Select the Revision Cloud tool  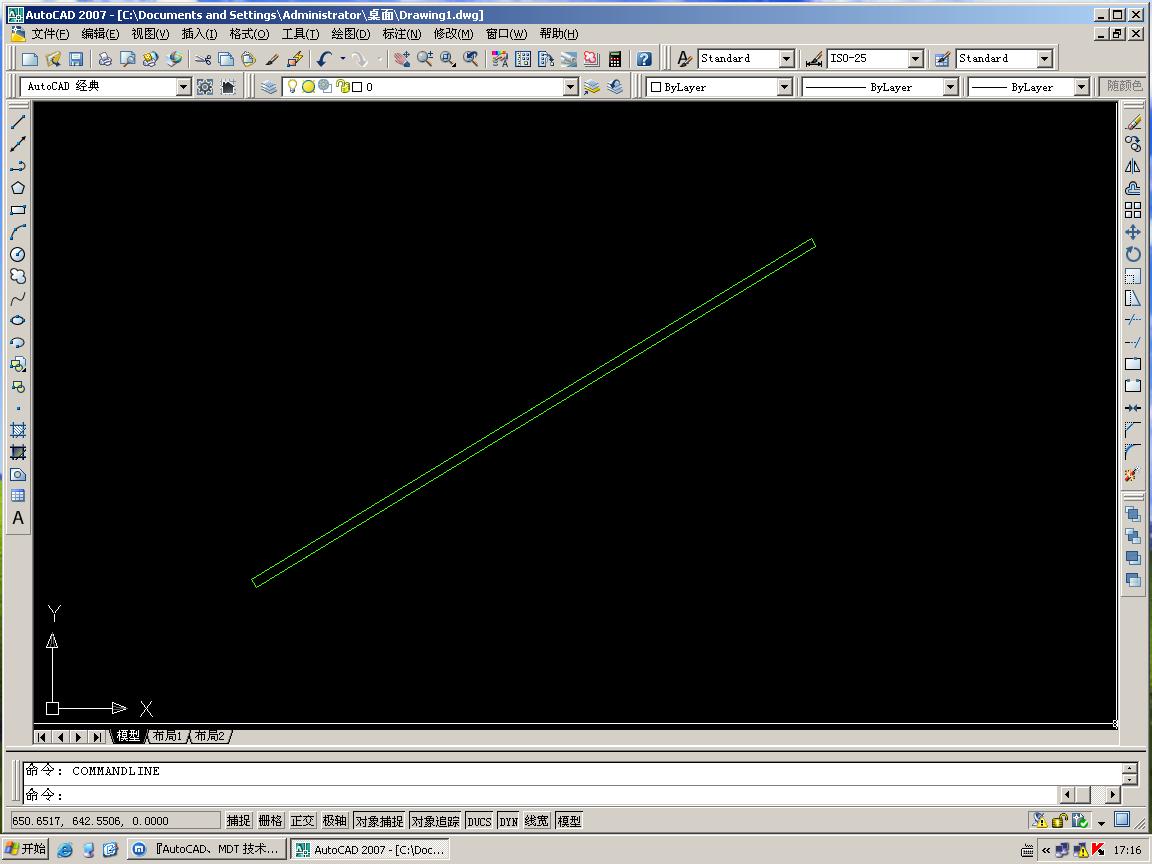pyautogui.click(x=18, y=276)
